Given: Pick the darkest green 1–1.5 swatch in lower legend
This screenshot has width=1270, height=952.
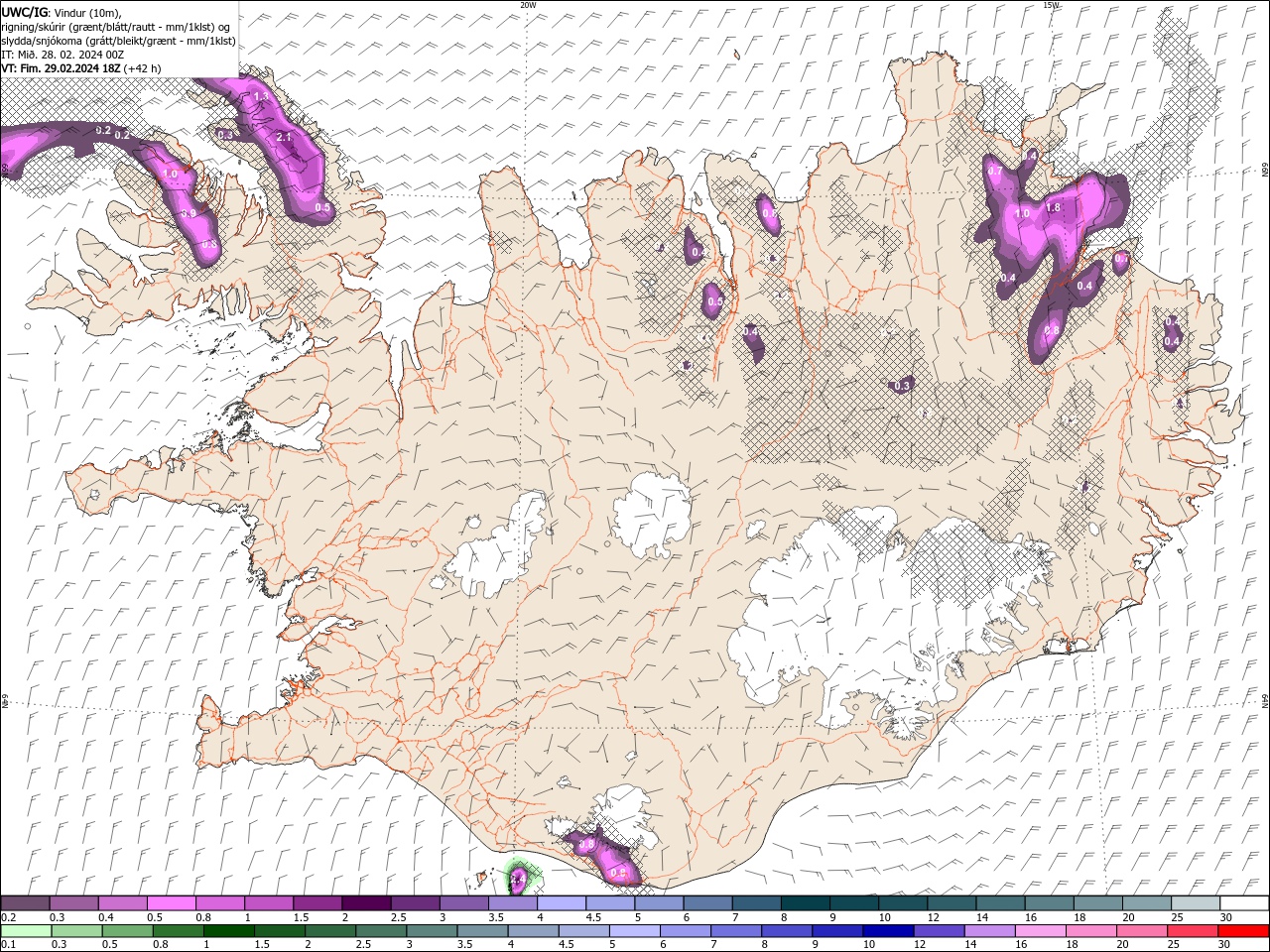Looking at the screenshot, I should (229, 931).
